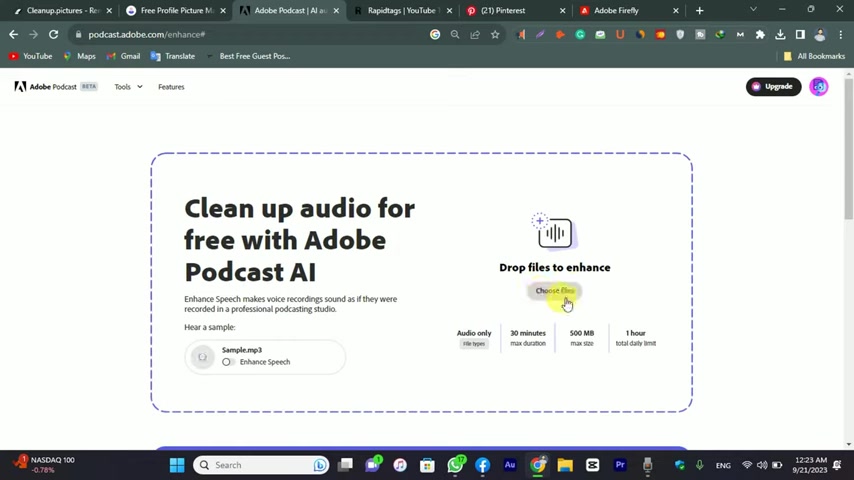
Task: Toggle the browser side panel
Action: (800, 34)
